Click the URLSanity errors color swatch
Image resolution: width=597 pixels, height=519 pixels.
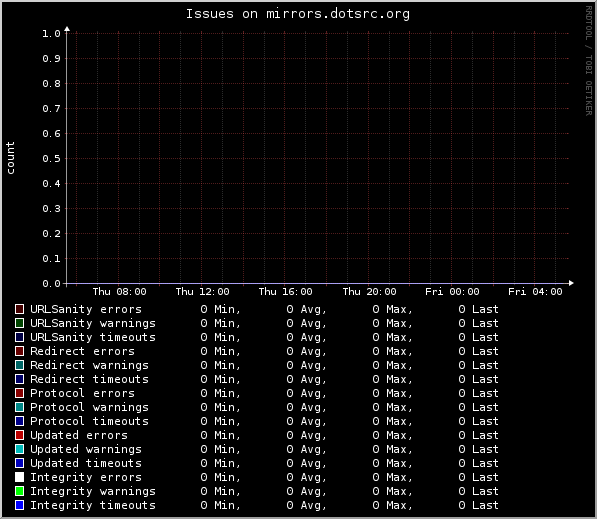tap(19, 309)
